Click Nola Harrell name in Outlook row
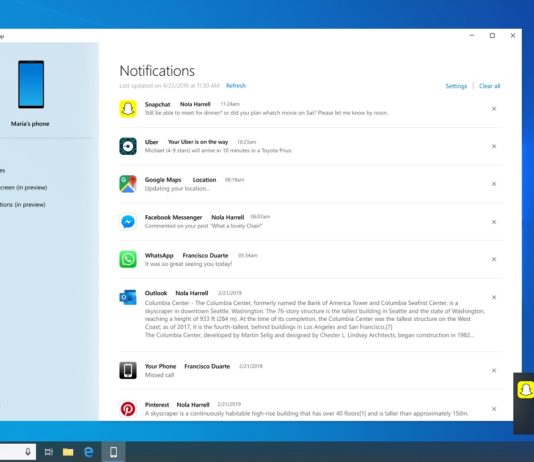534x462 pixels. (192, 293)
